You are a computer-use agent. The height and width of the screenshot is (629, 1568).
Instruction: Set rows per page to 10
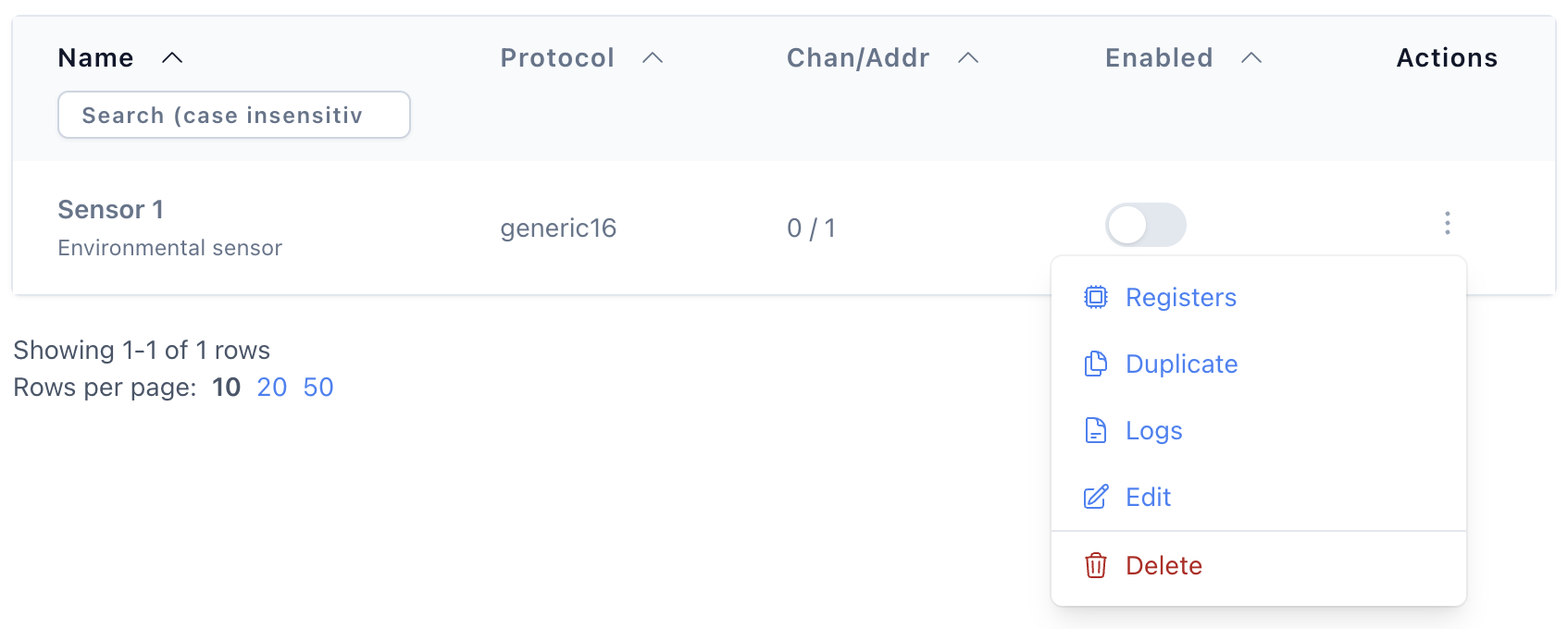[x=227, y=387]
